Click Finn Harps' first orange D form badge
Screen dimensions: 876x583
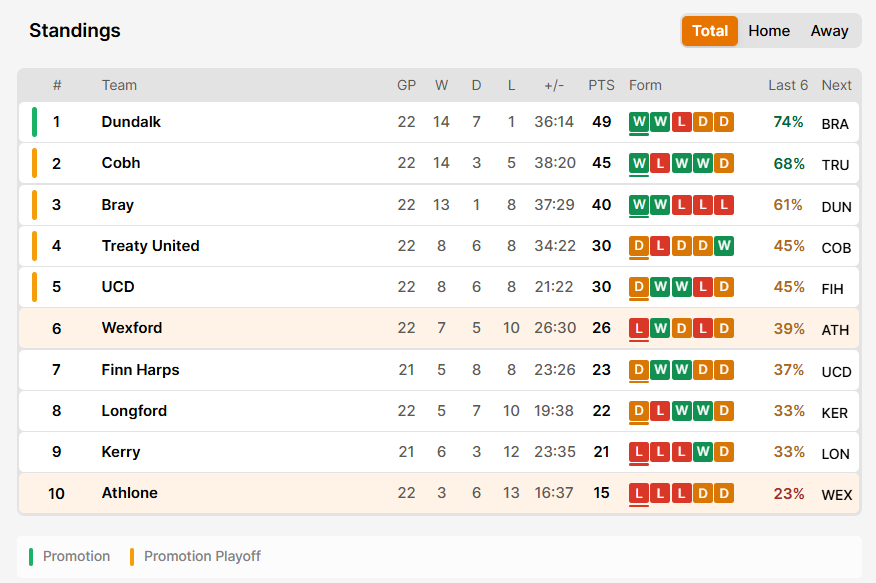(x=639, y=370)
